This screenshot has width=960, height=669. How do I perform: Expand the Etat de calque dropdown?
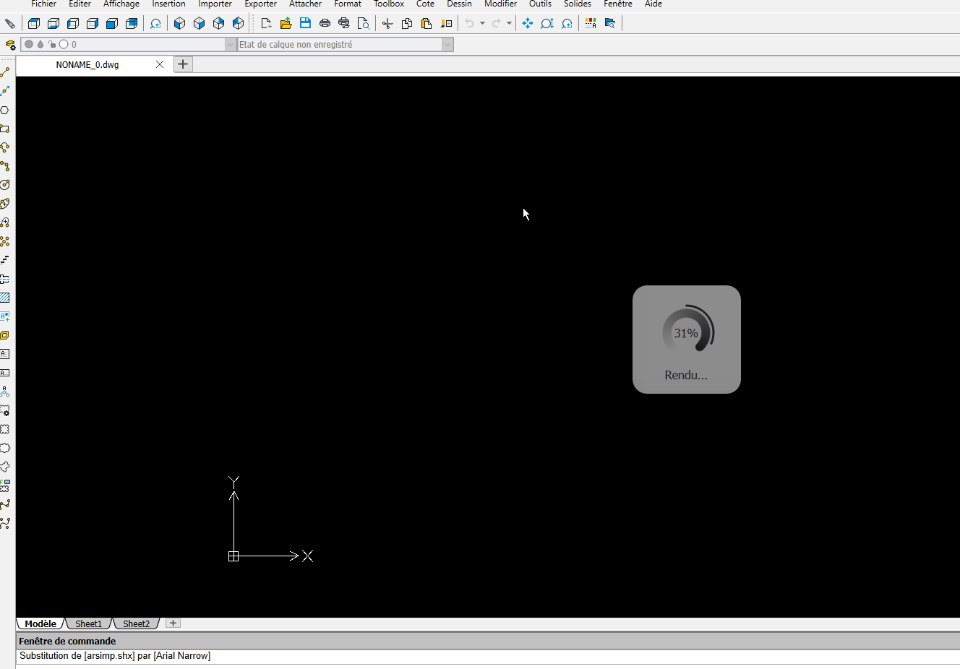[x=447, y=45]
